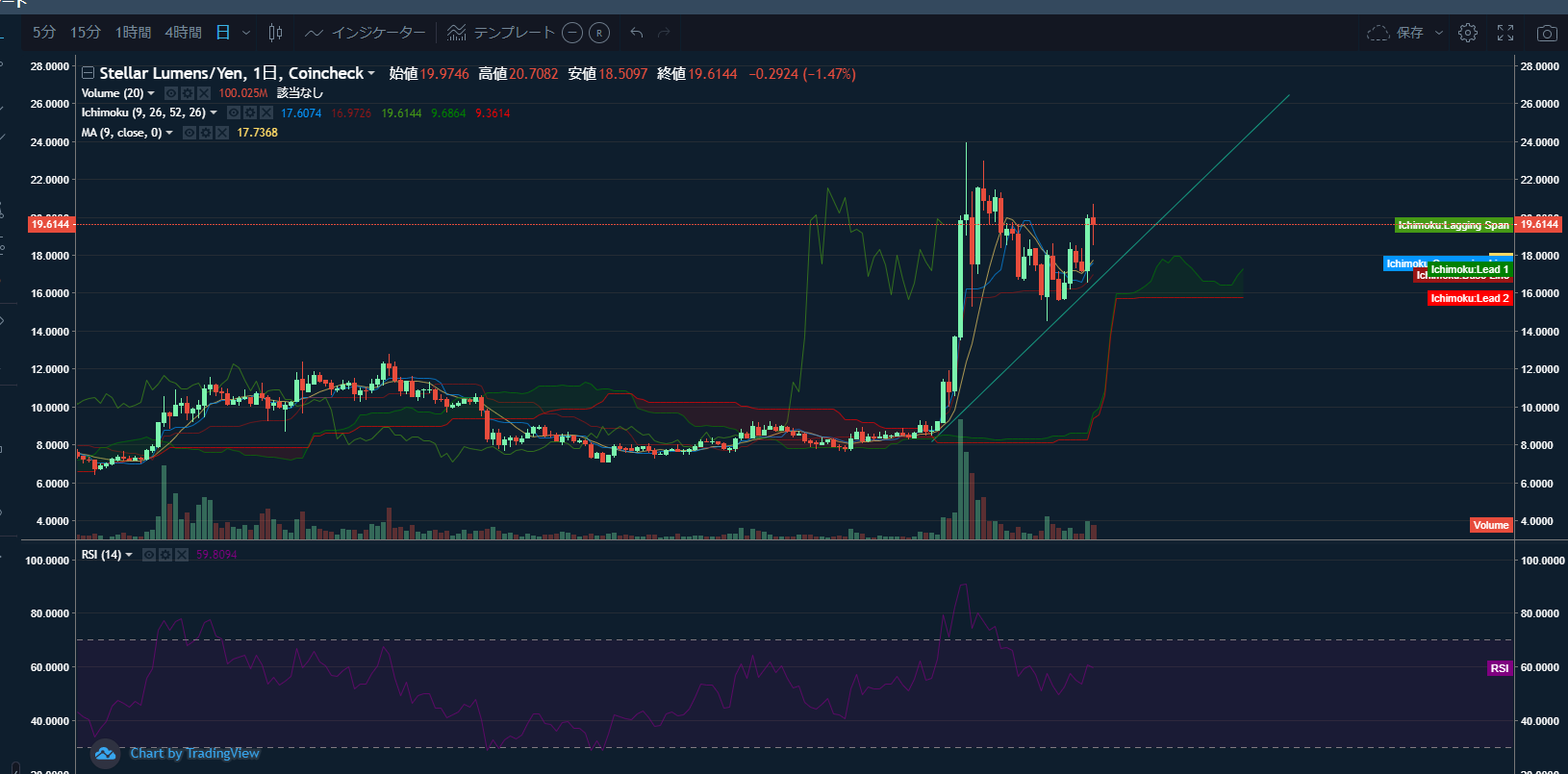Screen dimensions: 1568x774
Task: Click the Ichimoku:Lead 2 axis label
Action: tap(1470, 298)
